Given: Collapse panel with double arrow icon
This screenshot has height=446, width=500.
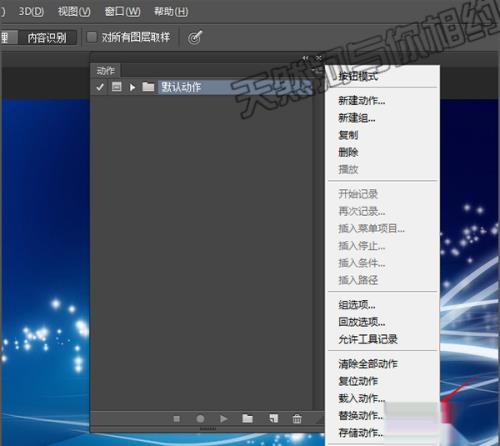Looking at the screenshot, I should point(305,58).
